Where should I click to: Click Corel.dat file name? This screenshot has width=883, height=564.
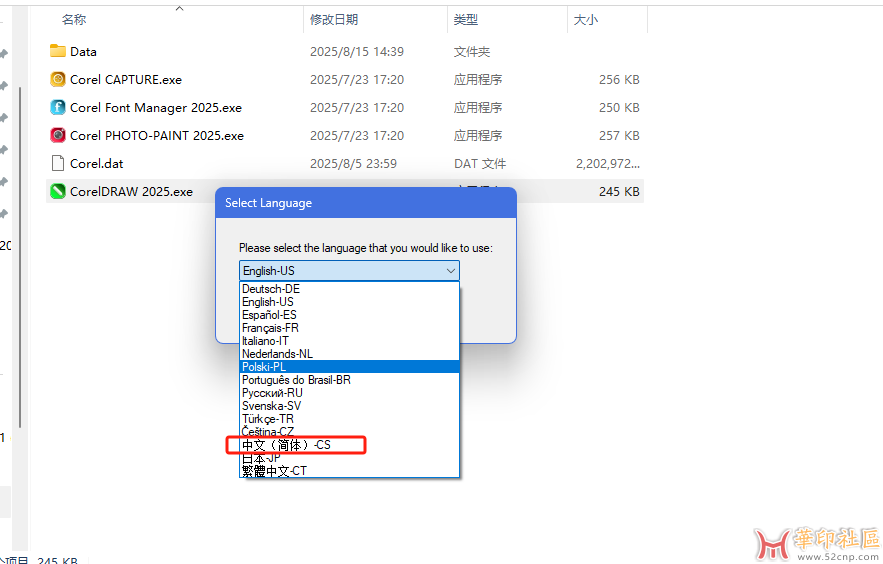click(96, 164)
